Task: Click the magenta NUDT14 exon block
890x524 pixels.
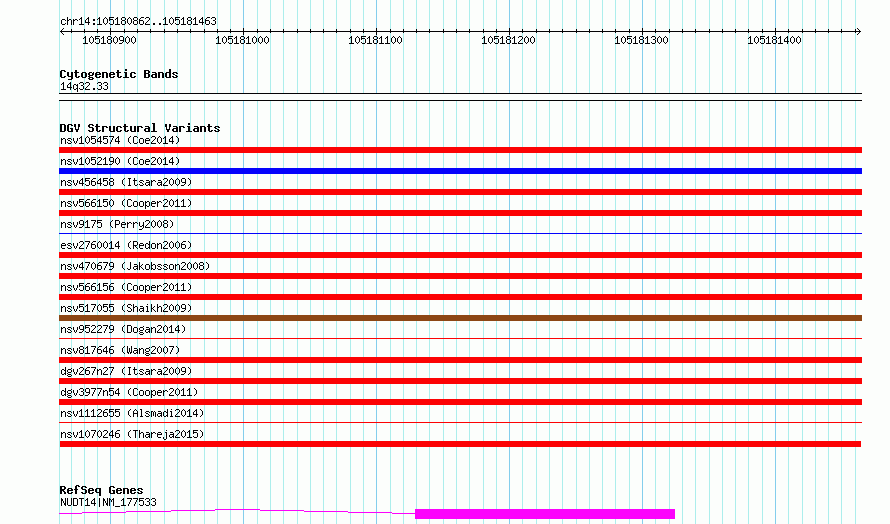Action: coord(545,514)
